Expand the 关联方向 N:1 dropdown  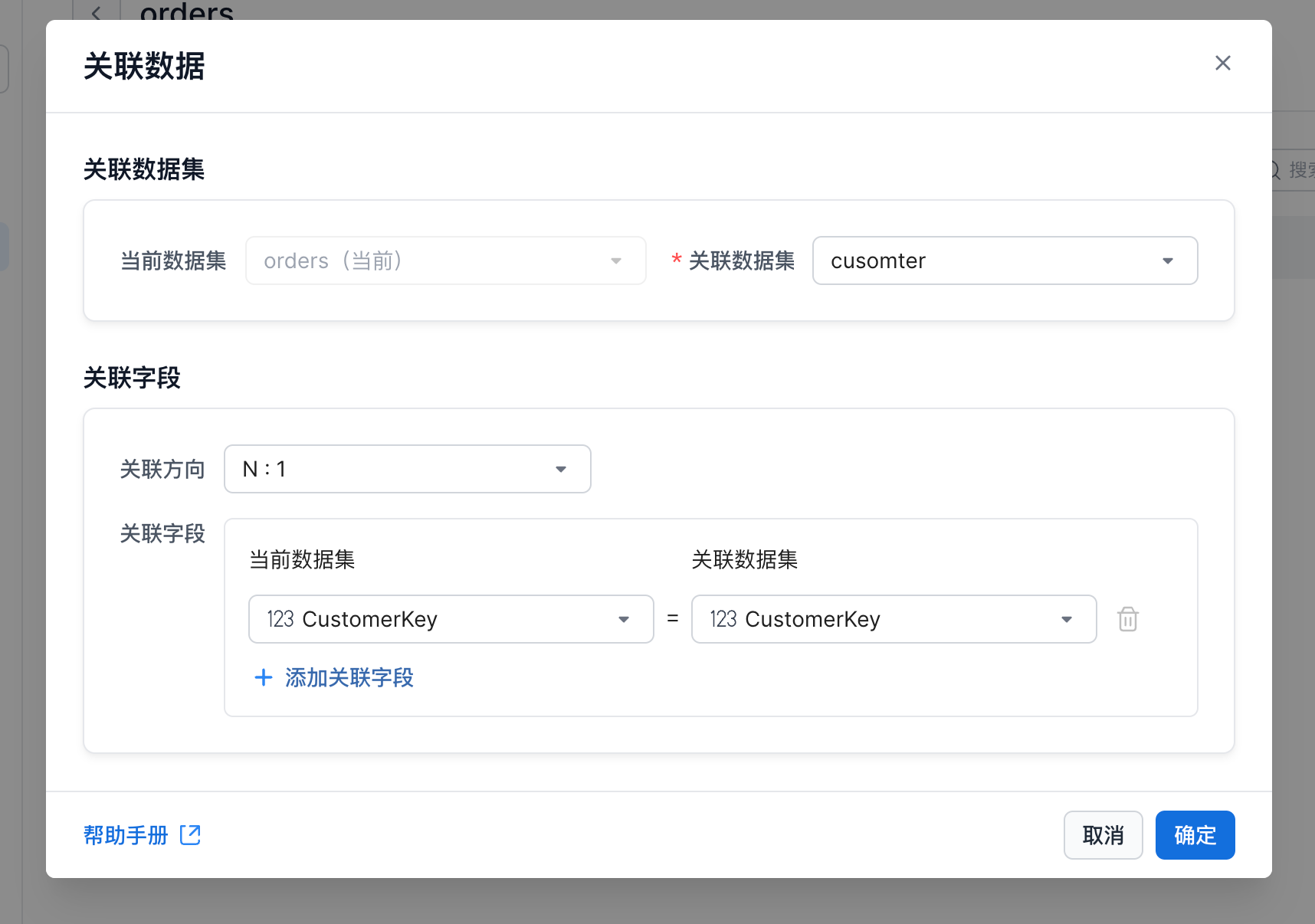coord(398,469)
